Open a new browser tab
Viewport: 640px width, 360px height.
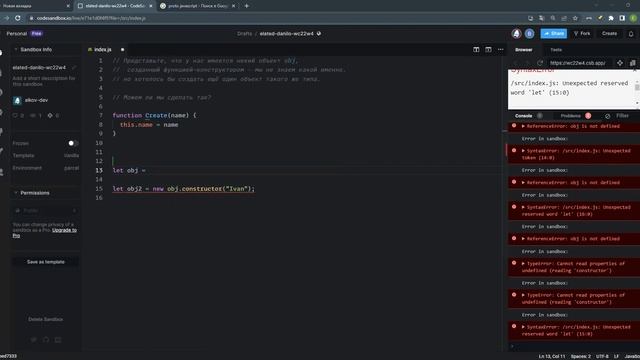[x=247, y=6]
